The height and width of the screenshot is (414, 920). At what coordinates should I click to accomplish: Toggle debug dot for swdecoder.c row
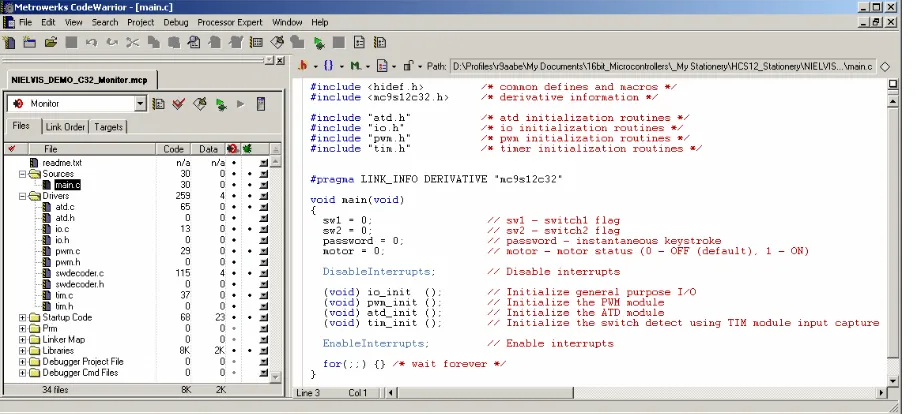[x=249, y=273]
